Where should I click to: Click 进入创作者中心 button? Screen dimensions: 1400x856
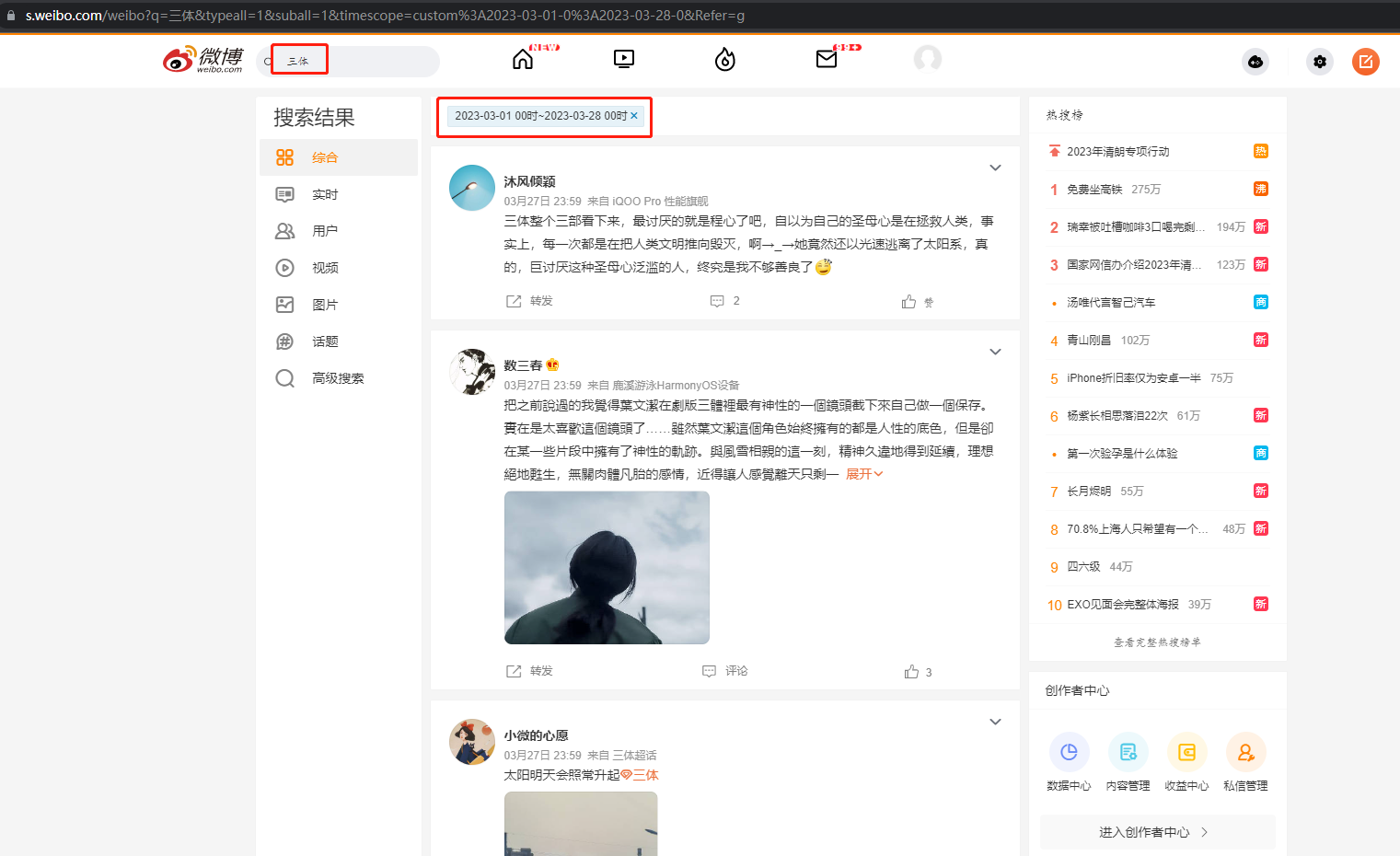pyautogui.click(x=1157, y=832)
